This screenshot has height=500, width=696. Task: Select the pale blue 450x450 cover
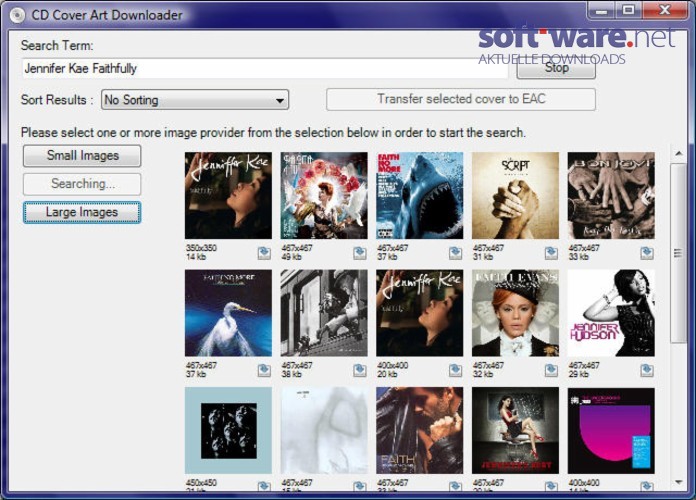coord(228,430)
